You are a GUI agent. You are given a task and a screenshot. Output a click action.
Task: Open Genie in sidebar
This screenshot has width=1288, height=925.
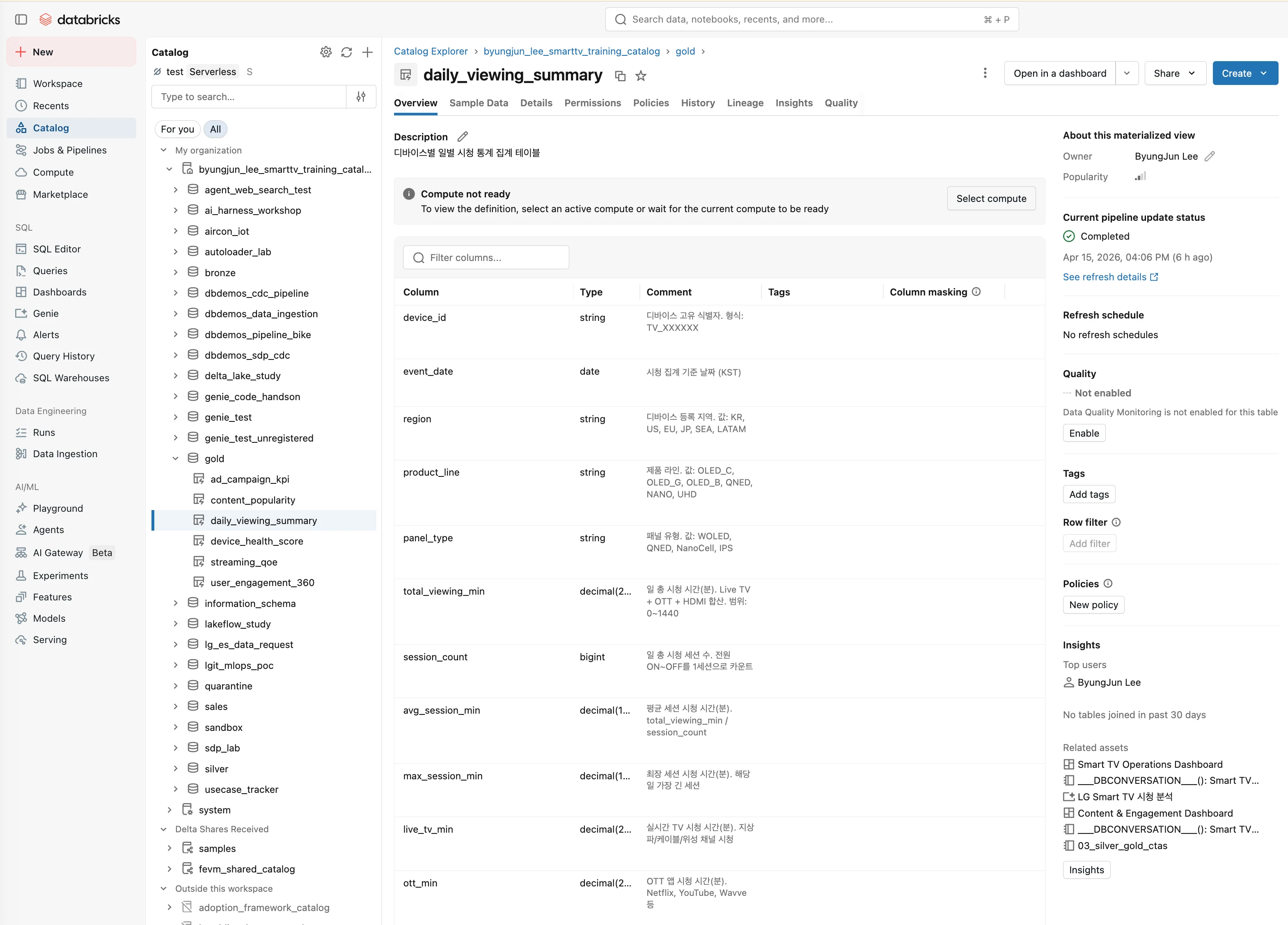click(x=71, y=314)
